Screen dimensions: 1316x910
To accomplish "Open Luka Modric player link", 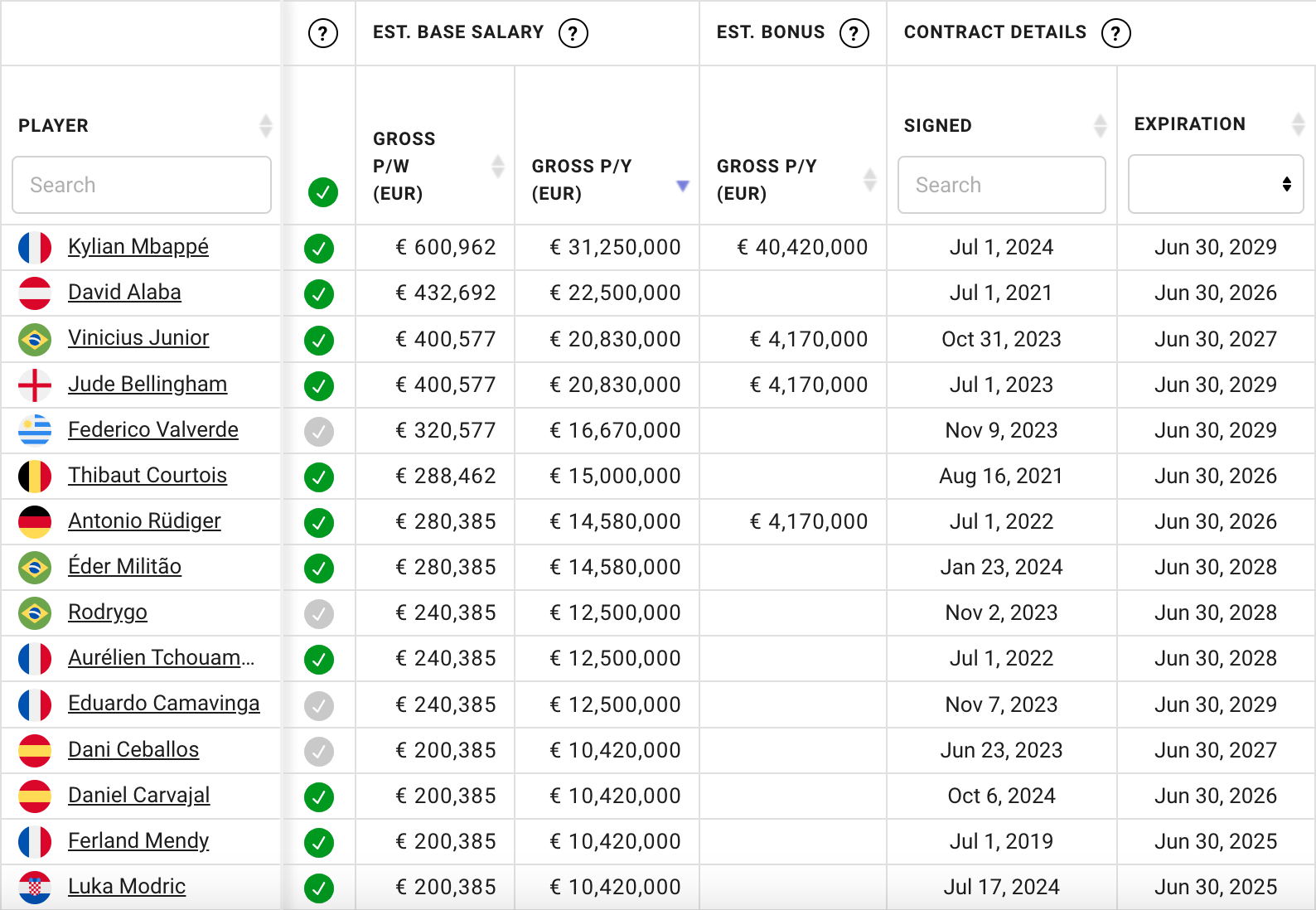I will [127, 887].
